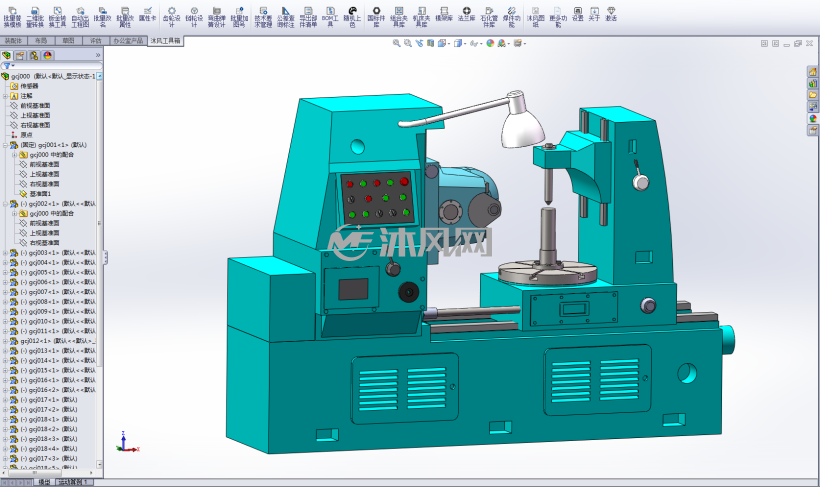The width and height of the screenshot is (820, 487).
Task: Select the 批量改名 batch rename tool
Action: click(102, 17)
